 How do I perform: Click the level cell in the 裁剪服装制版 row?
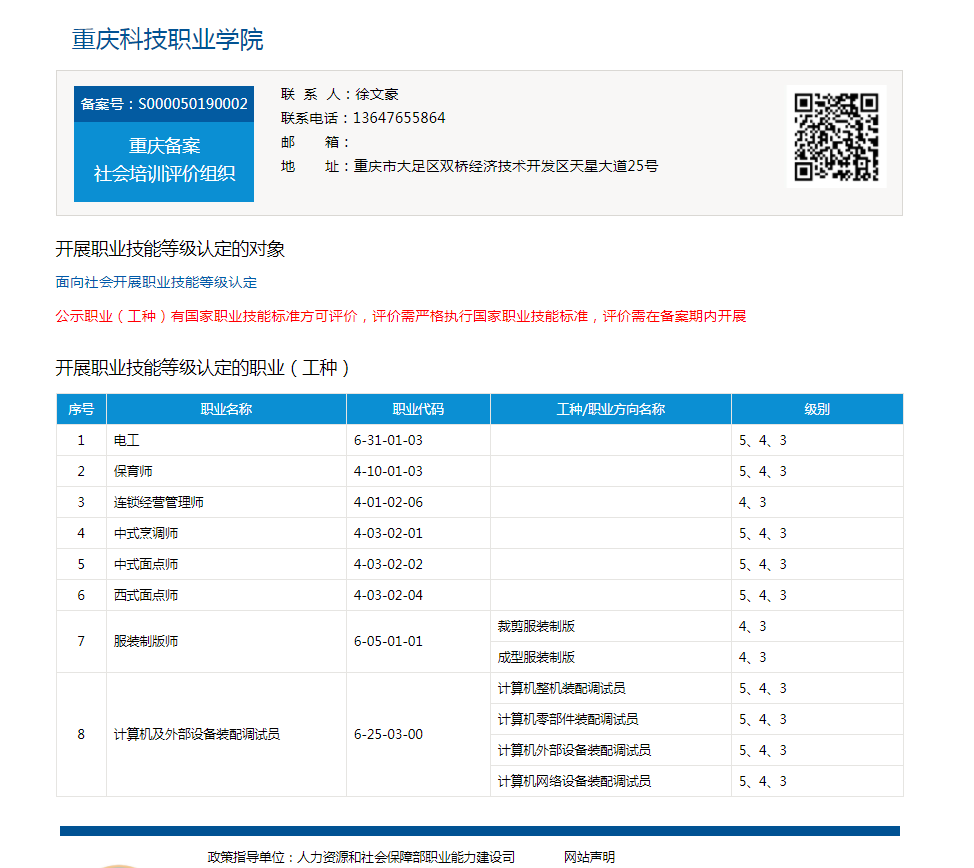point(817,626)
